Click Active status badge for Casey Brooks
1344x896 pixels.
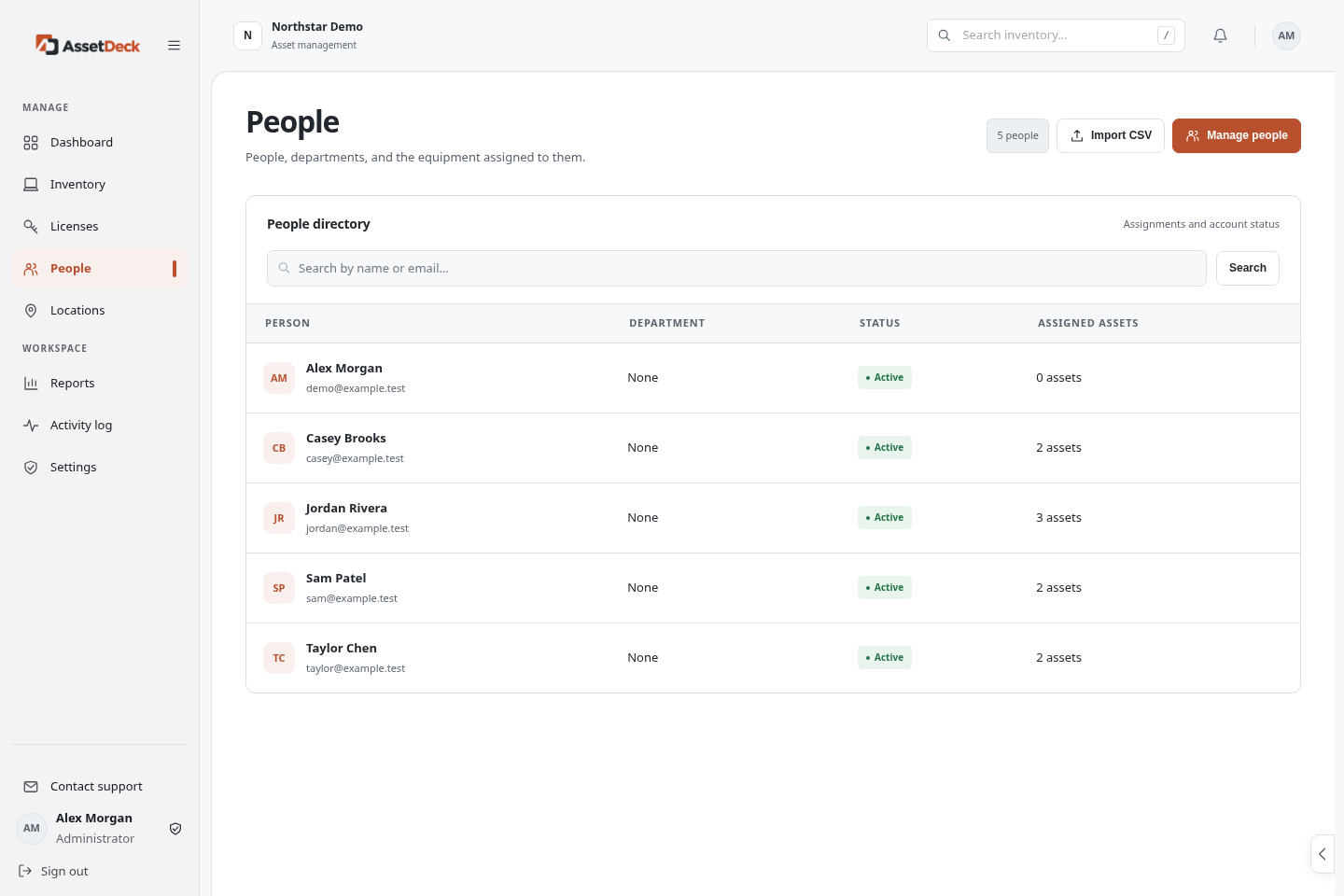[885, 448]
